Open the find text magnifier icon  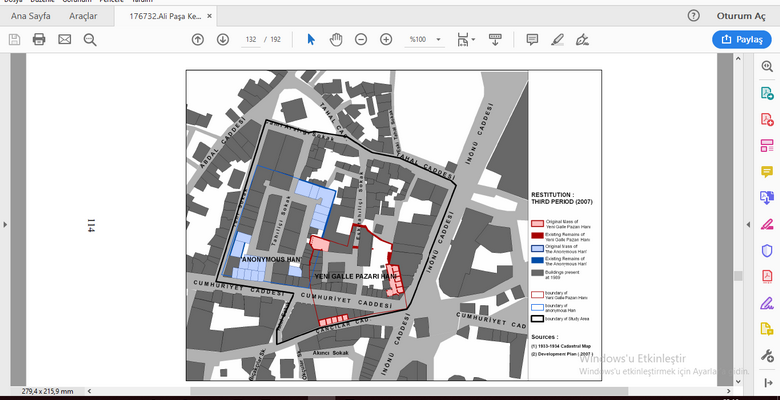90,39
